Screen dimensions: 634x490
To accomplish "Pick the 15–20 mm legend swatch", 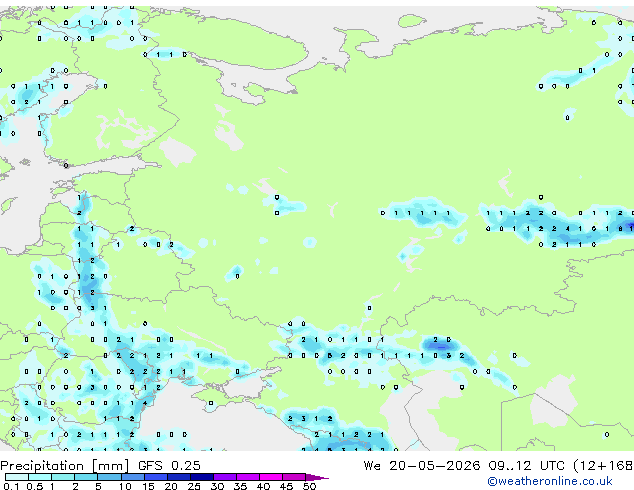I will 156,477.
